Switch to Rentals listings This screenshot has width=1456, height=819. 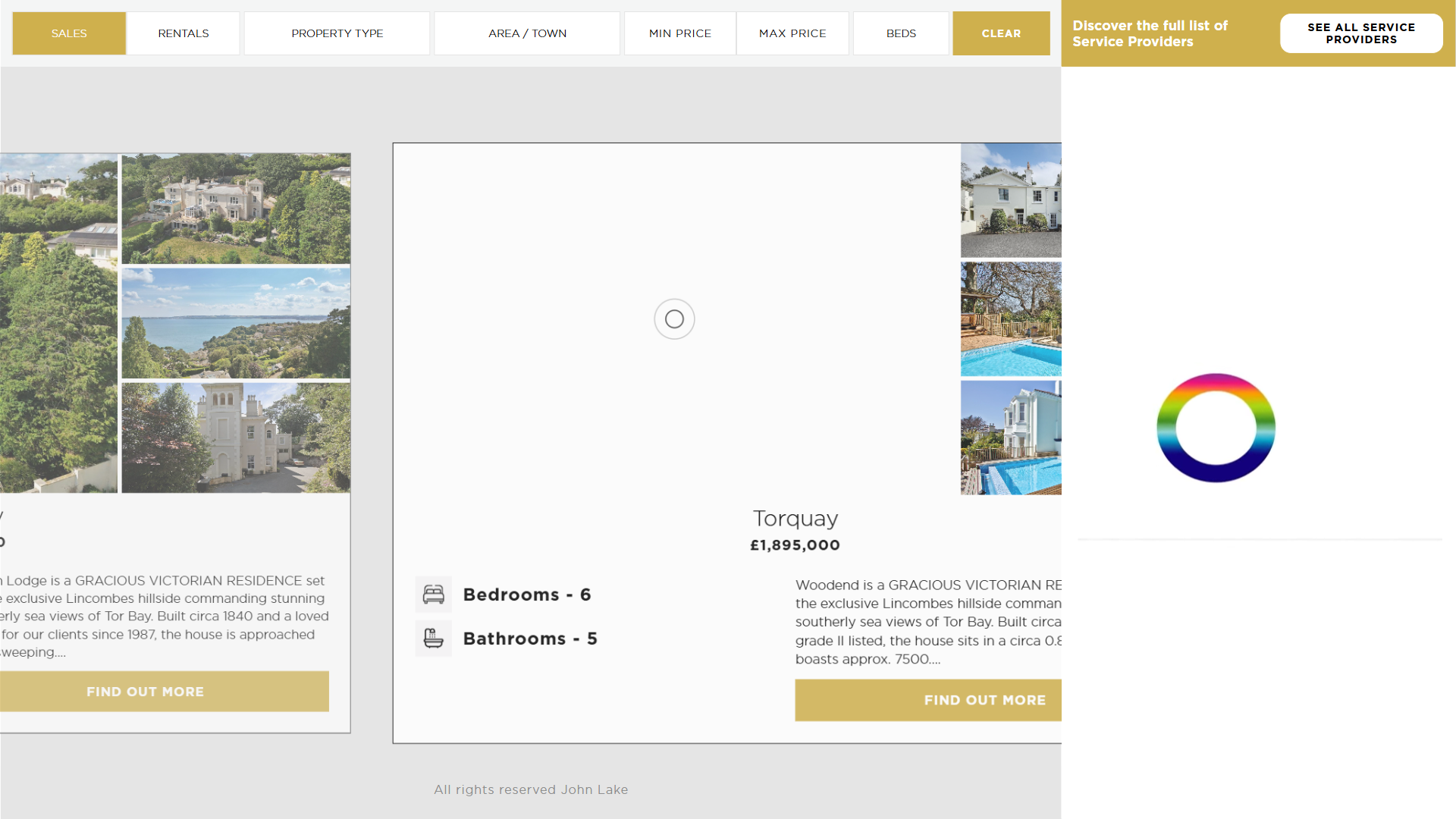pos(184,33)
